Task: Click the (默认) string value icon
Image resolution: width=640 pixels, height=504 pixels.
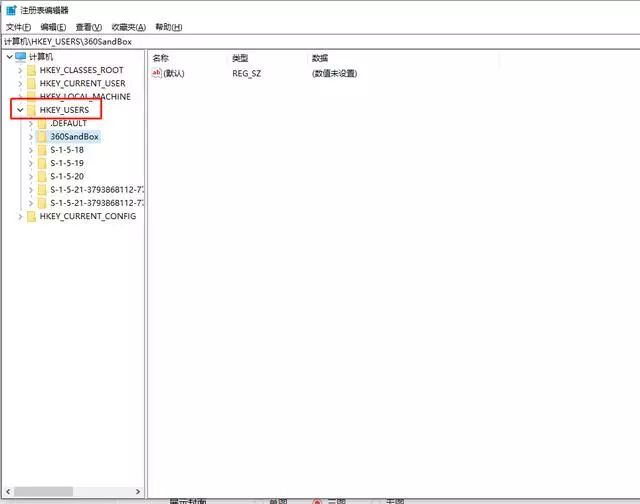Action: (x=157, y=73)
